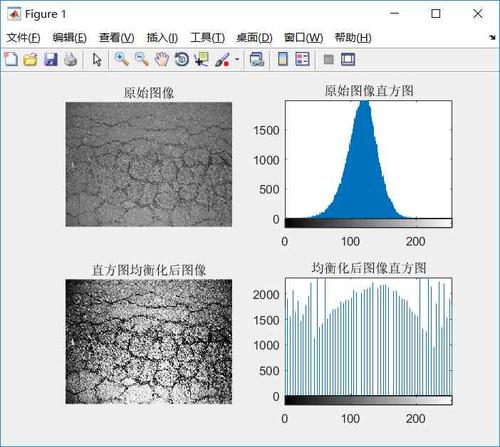Click the 1500 tick label on original histogram
This screenshot has width=500, height=447.
266,130
